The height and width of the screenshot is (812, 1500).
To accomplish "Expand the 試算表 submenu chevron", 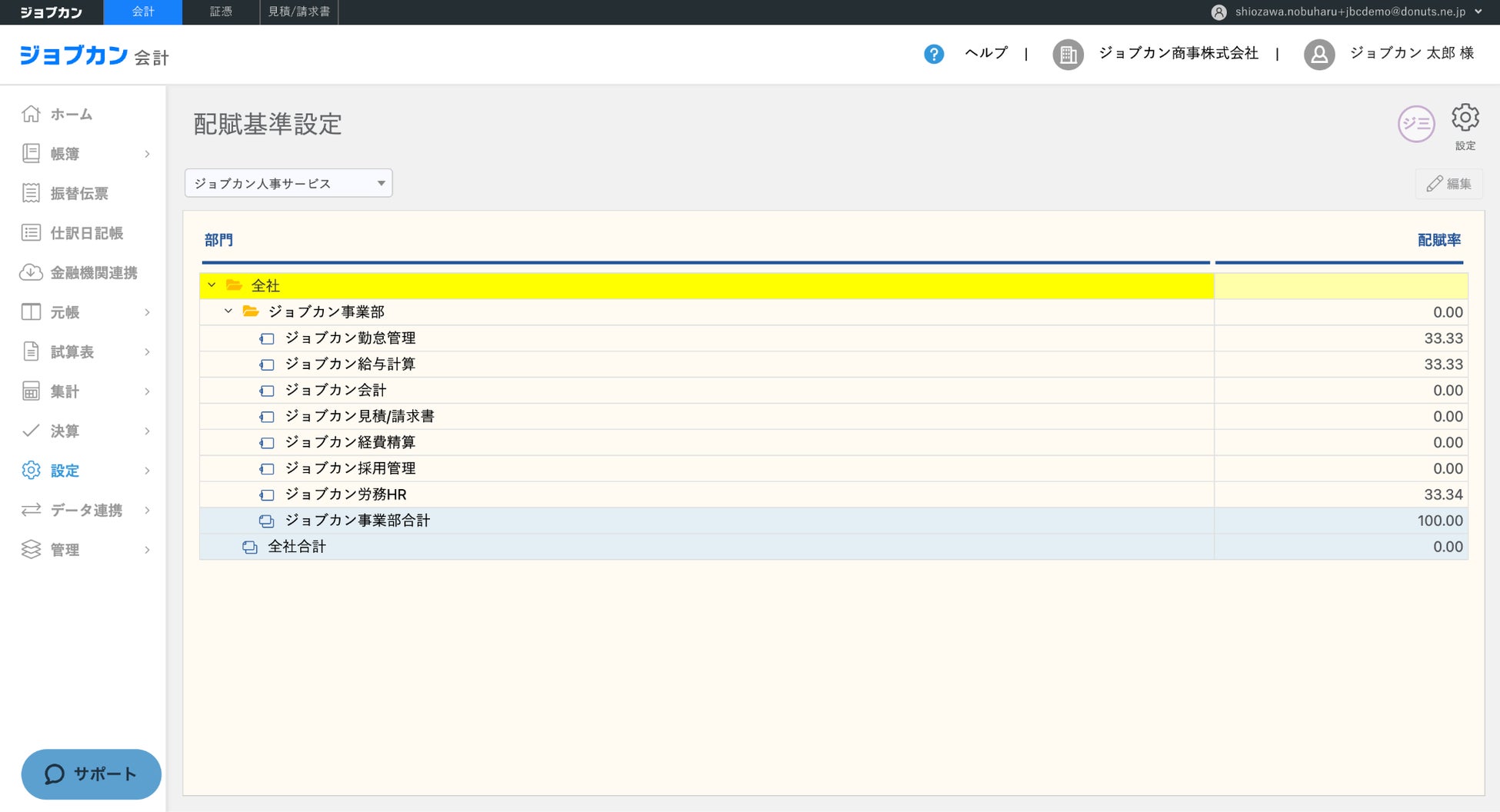I will [147, 351].
